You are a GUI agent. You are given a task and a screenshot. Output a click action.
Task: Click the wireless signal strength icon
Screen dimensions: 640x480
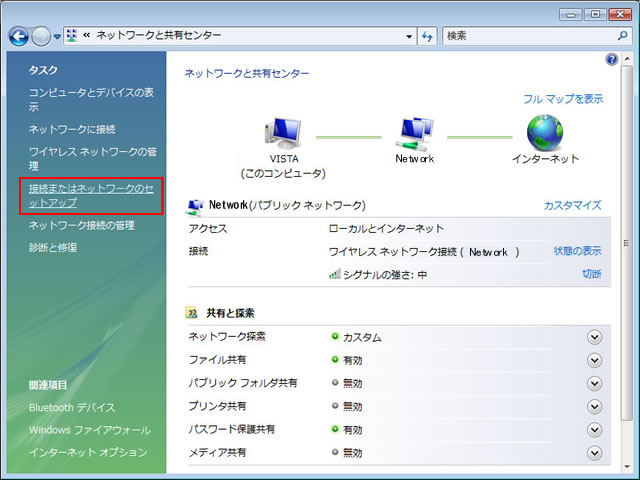coord(334,274)
